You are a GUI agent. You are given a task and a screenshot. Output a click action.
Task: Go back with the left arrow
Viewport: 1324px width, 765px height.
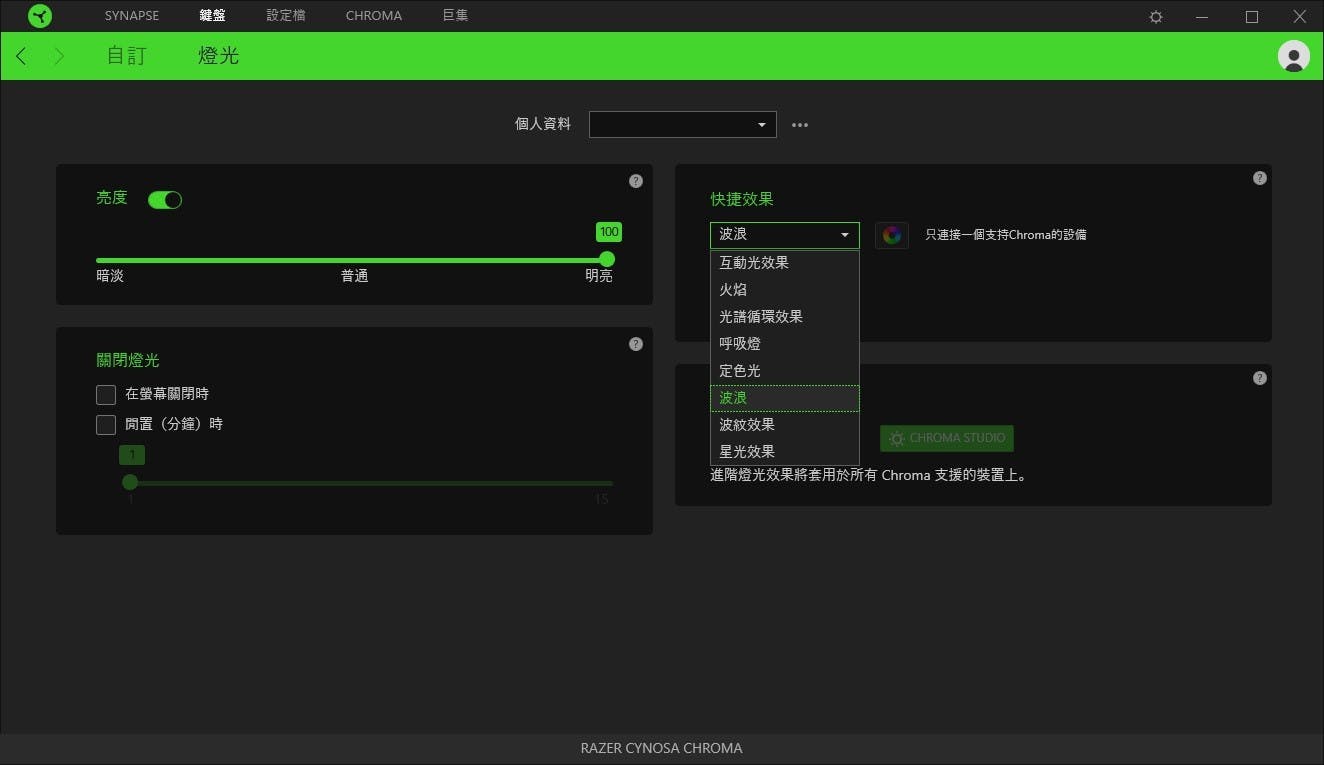pos(21,56)
